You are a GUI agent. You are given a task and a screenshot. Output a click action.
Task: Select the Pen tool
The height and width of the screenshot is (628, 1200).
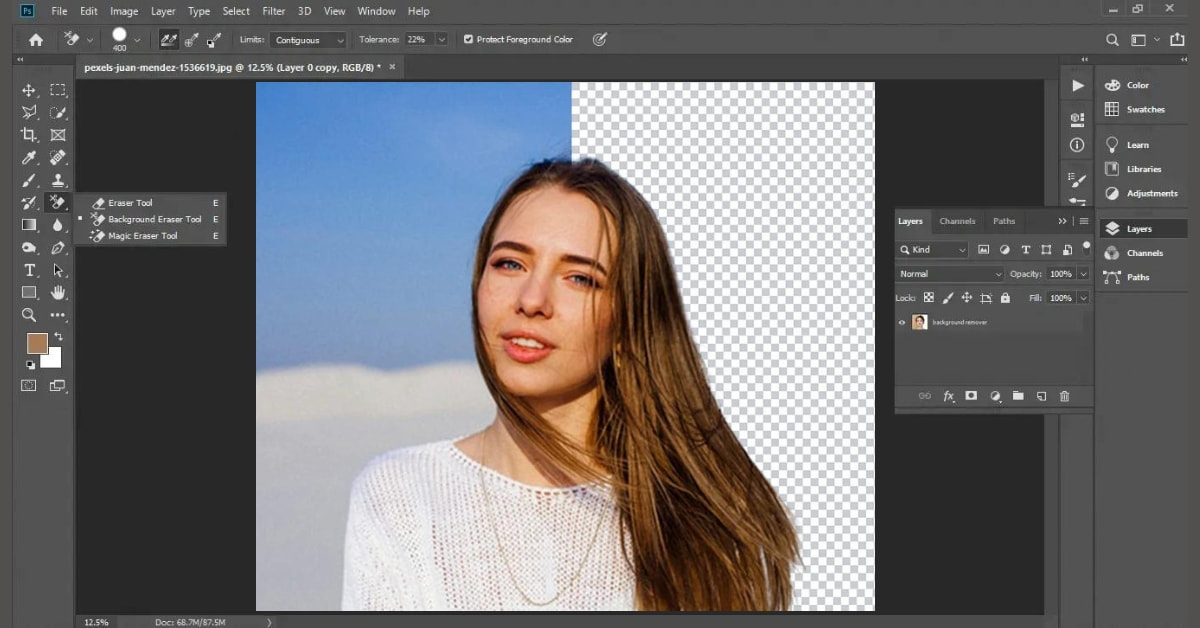pos(58,247)
